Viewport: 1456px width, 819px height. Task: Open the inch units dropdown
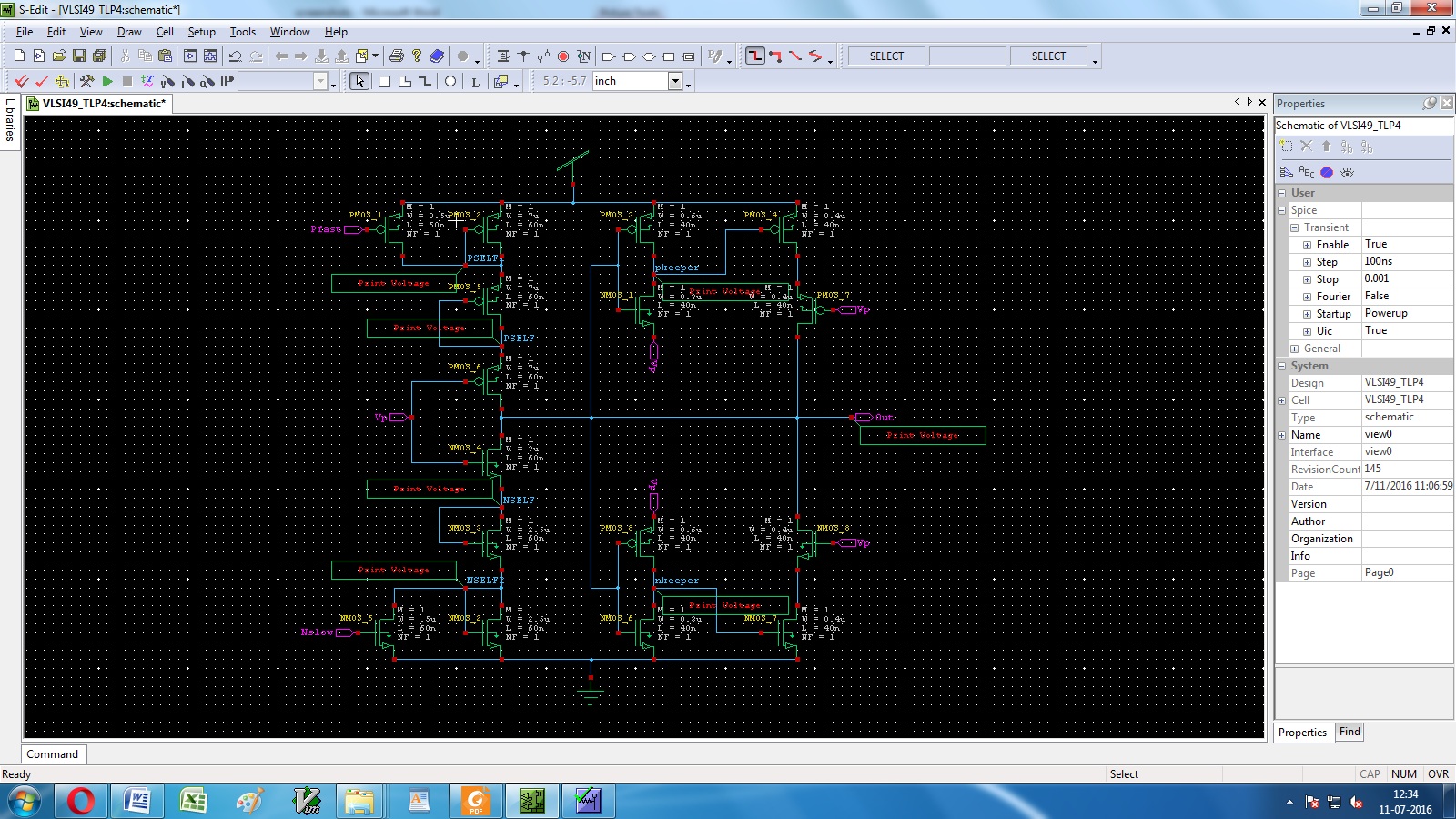(675, 81)
